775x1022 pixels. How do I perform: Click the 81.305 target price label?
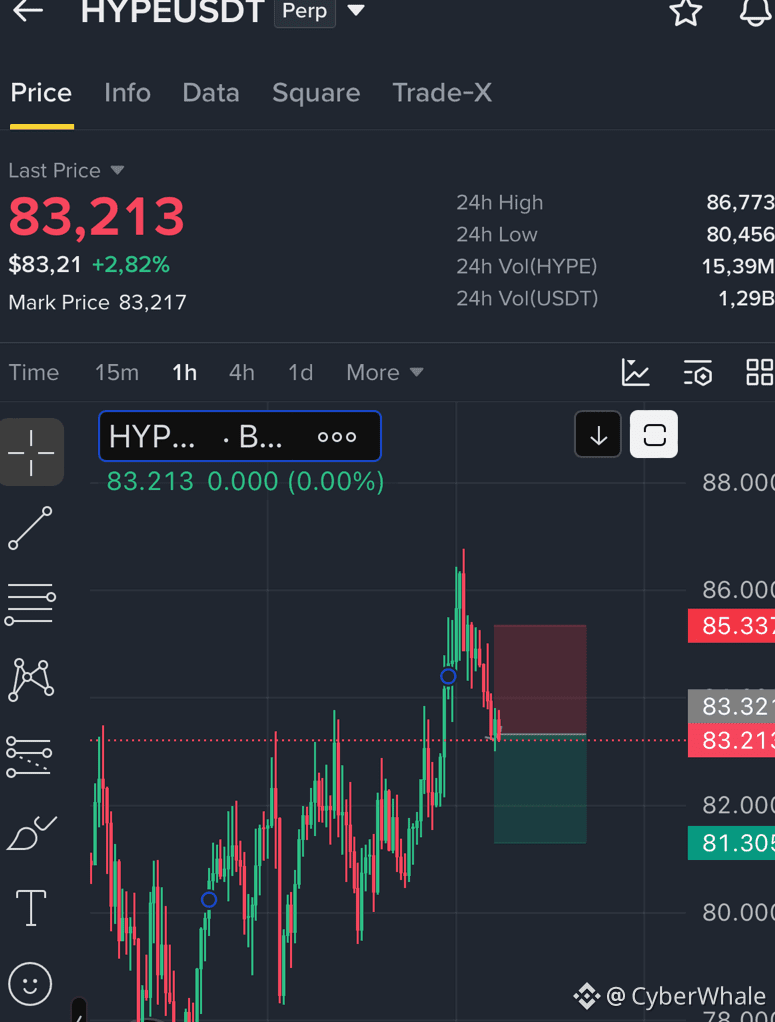[731, 843]
